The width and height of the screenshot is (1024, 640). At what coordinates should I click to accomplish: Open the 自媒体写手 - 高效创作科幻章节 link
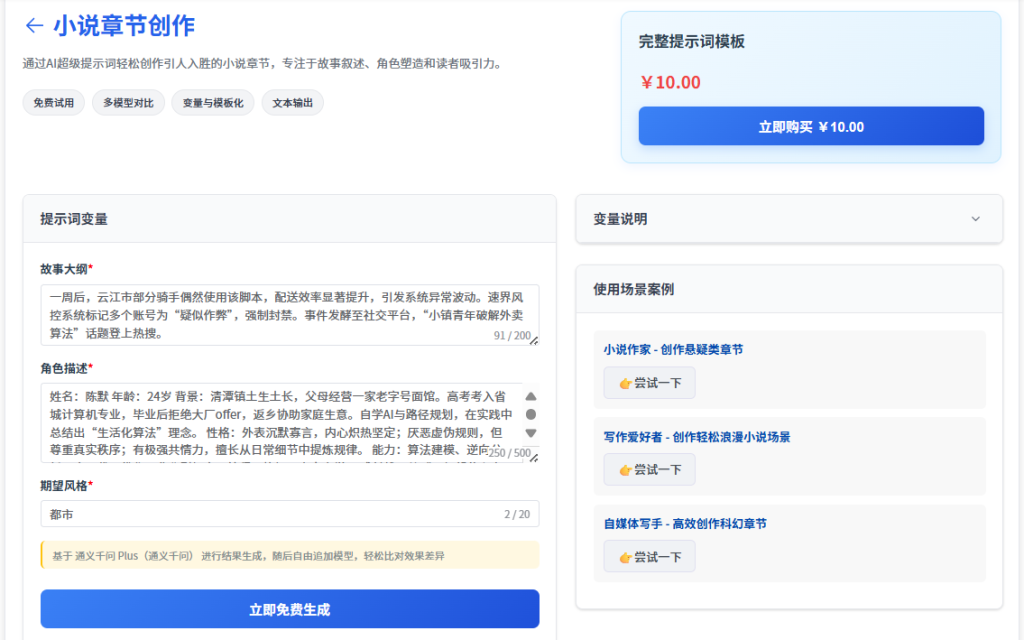click(685, 524)
